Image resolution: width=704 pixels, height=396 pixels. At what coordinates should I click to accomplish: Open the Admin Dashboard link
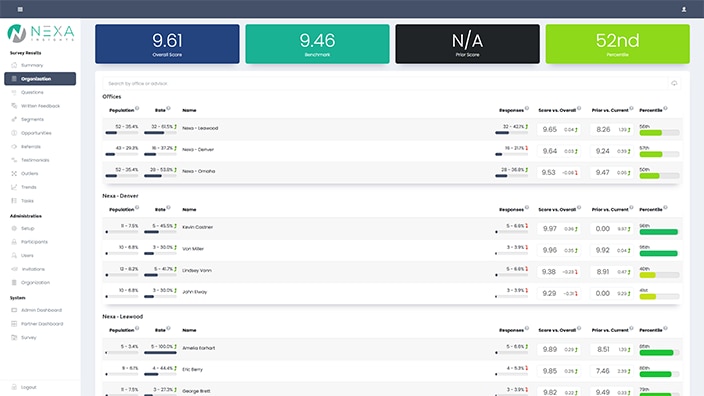[41, 310]
